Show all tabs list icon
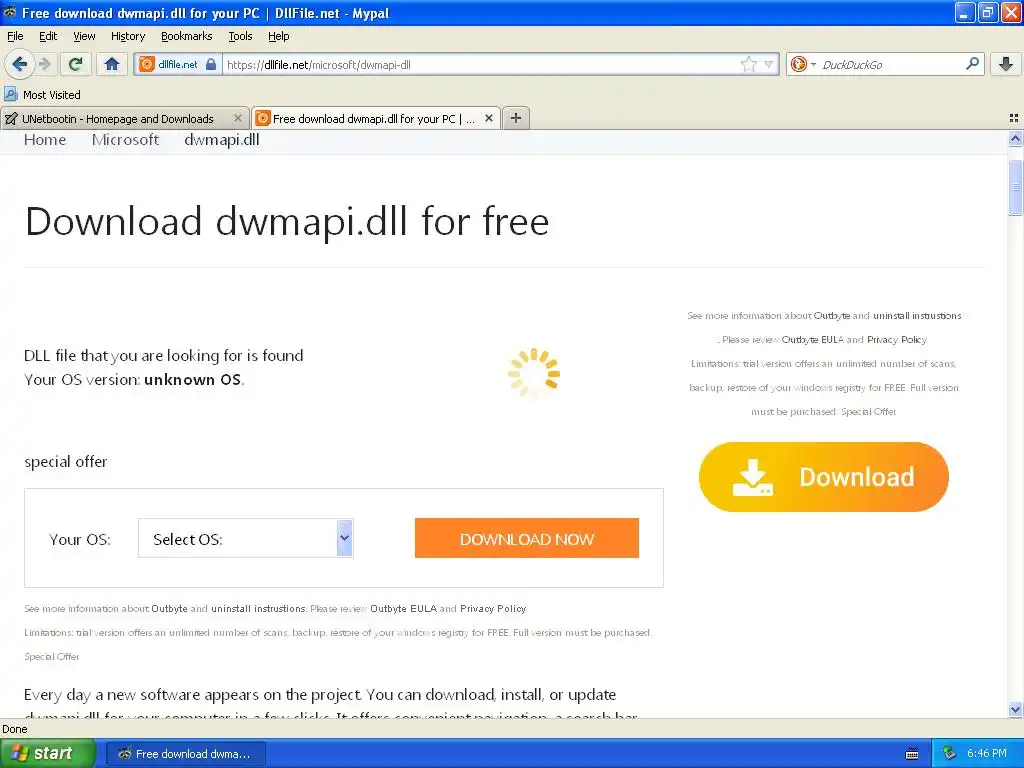 (x=1014, y=118)
